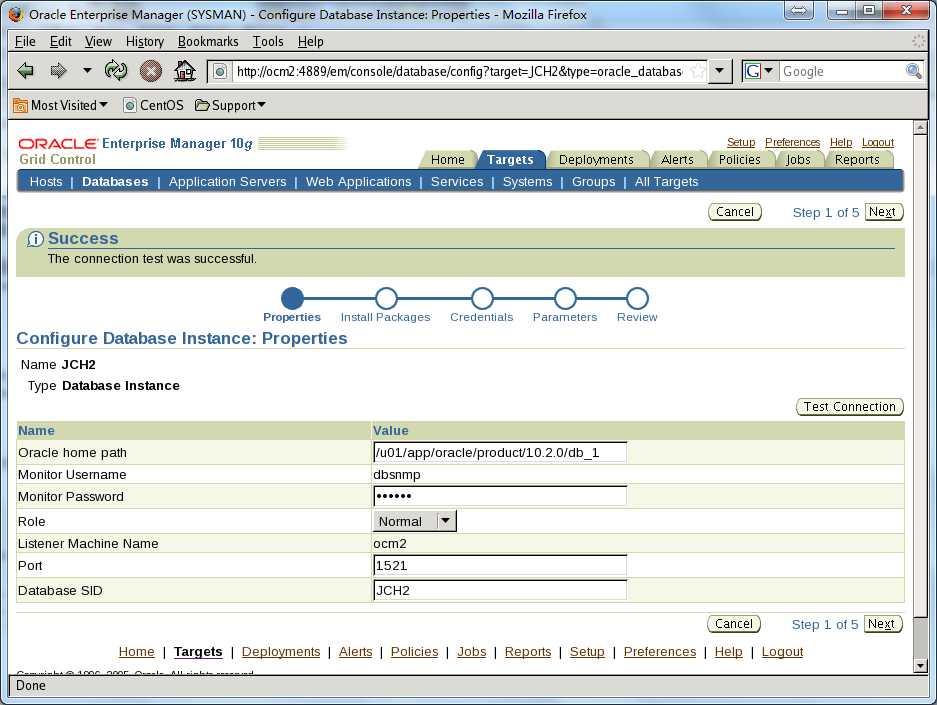This screenshot has height=705, width=937.
Task: Click the Credentials step circle
Action: pos(482,298)
